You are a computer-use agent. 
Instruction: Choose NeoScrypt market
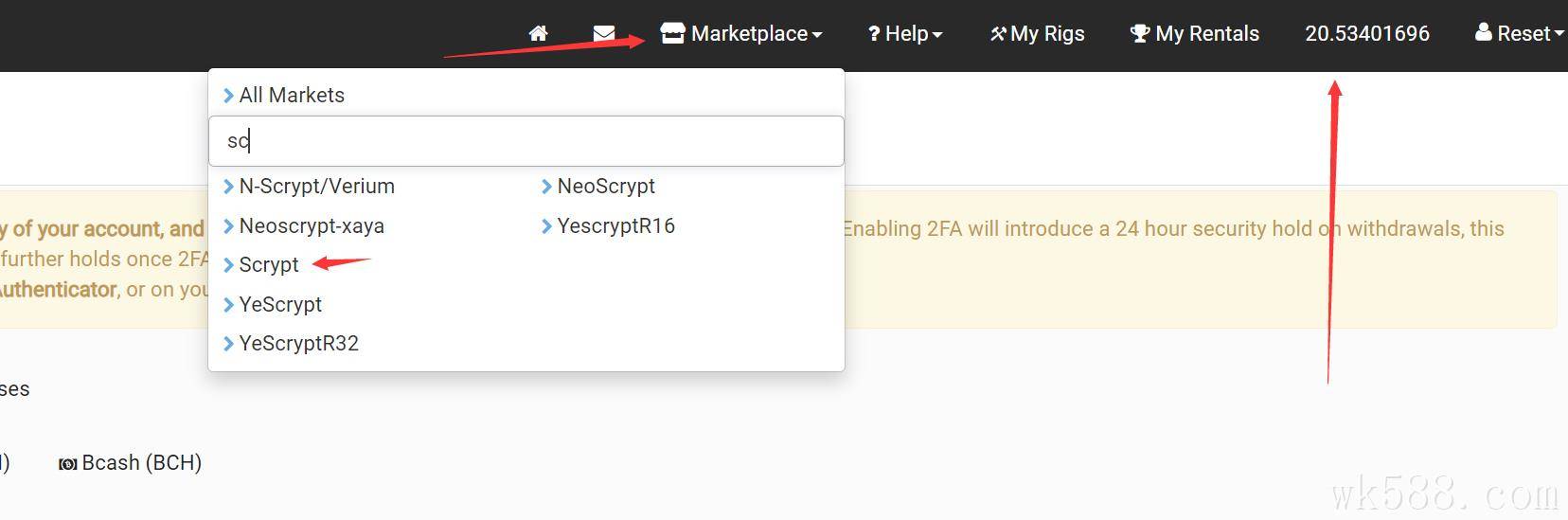pos(606,186)
